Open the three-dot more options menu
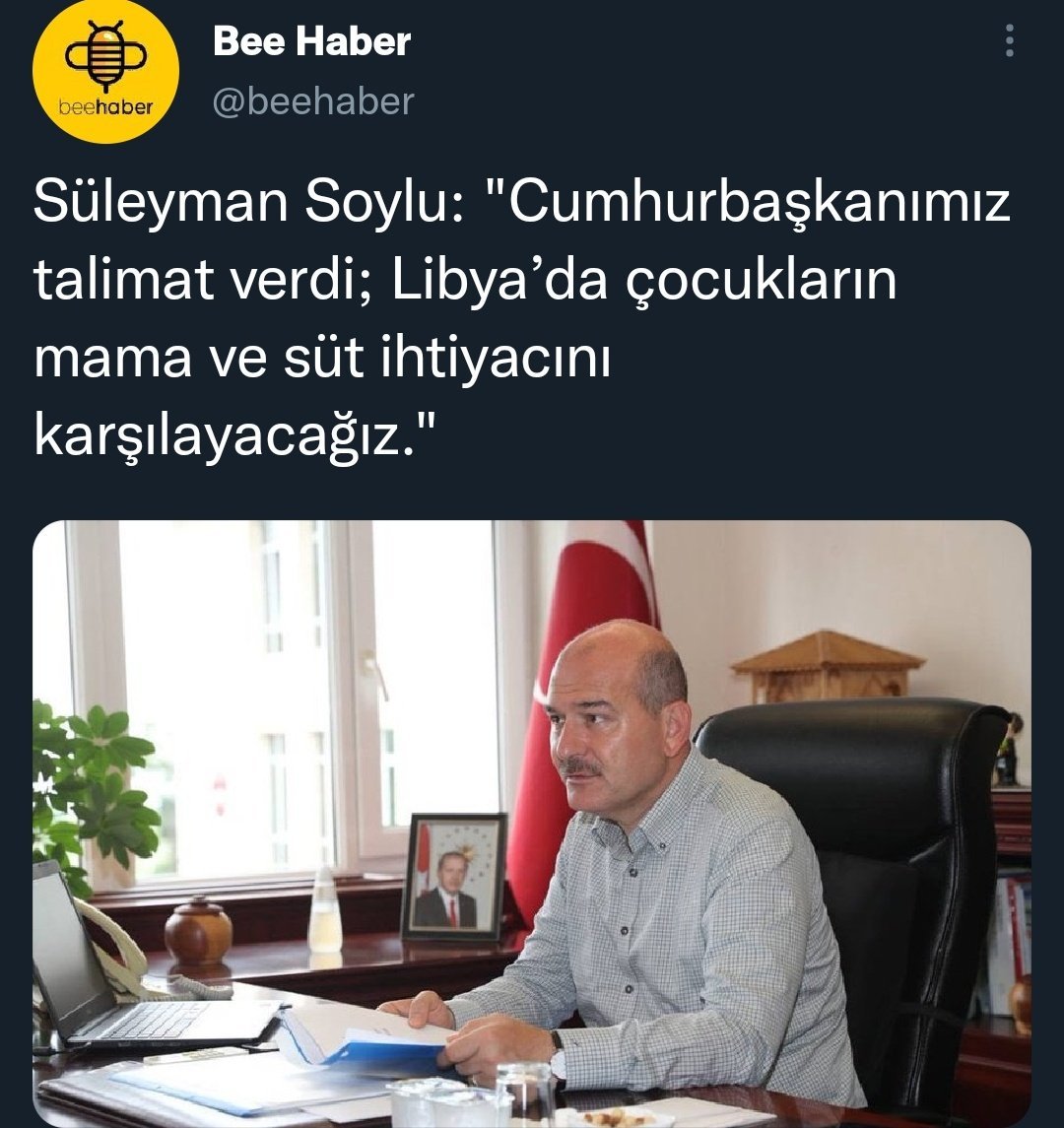Screen dimensions: 1064x1128 (x=1010, y=41)
